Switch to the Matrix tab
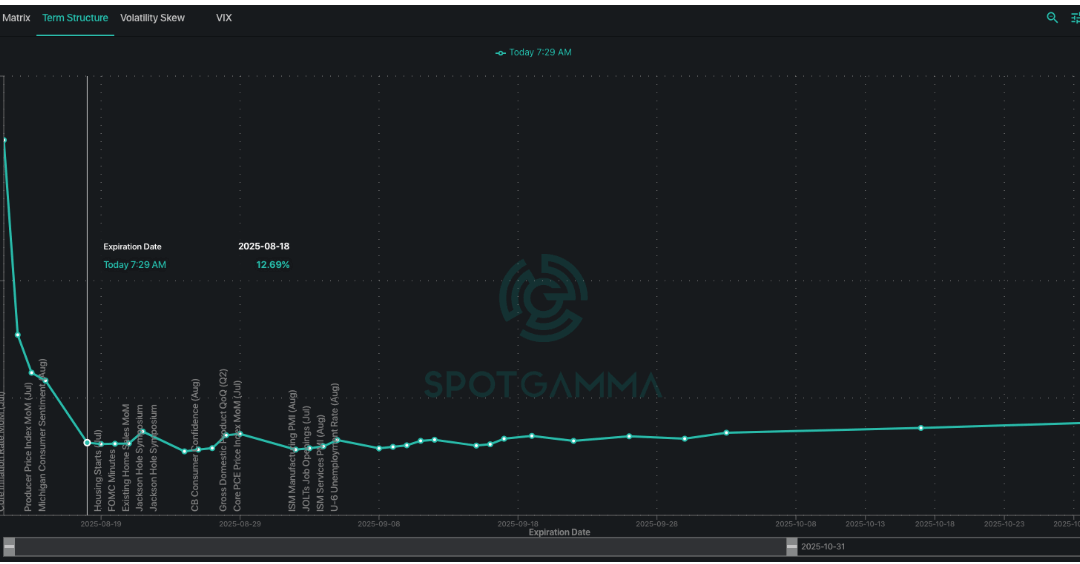This screenshot has width=1080, height=564. tap(16, 18)
